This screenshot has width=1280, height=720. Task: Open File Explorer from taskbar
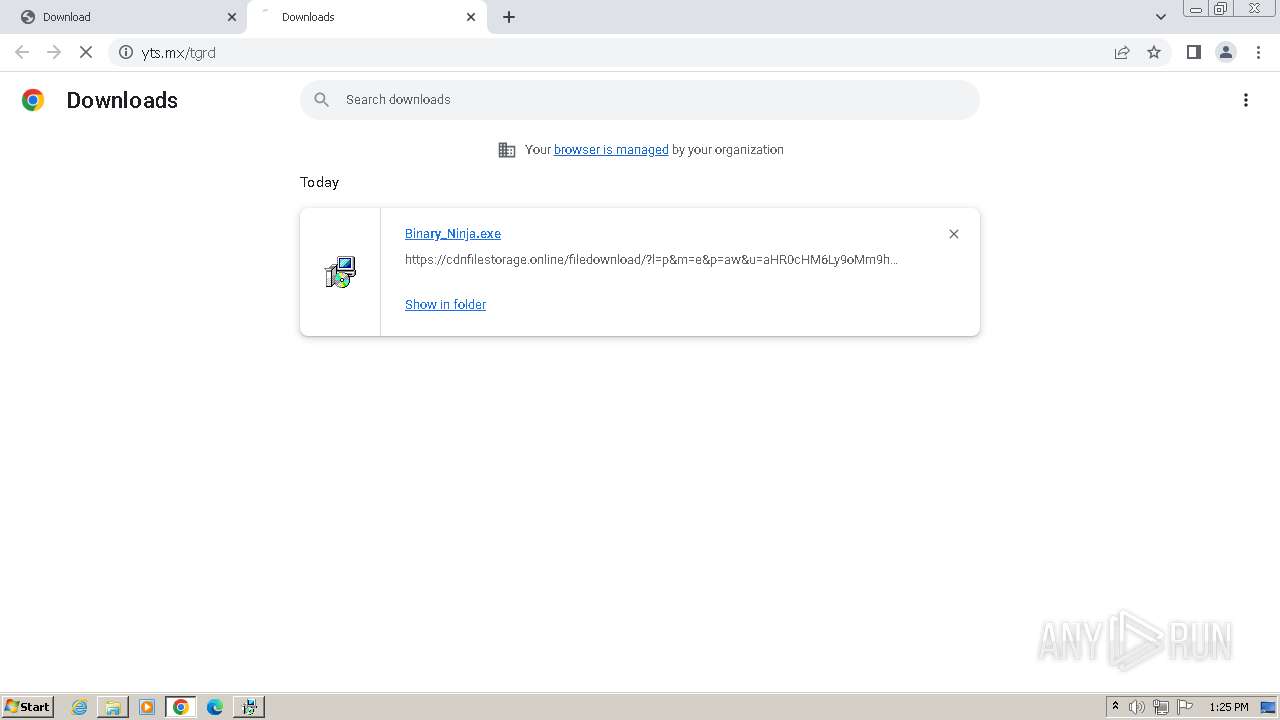coord(113,707)
